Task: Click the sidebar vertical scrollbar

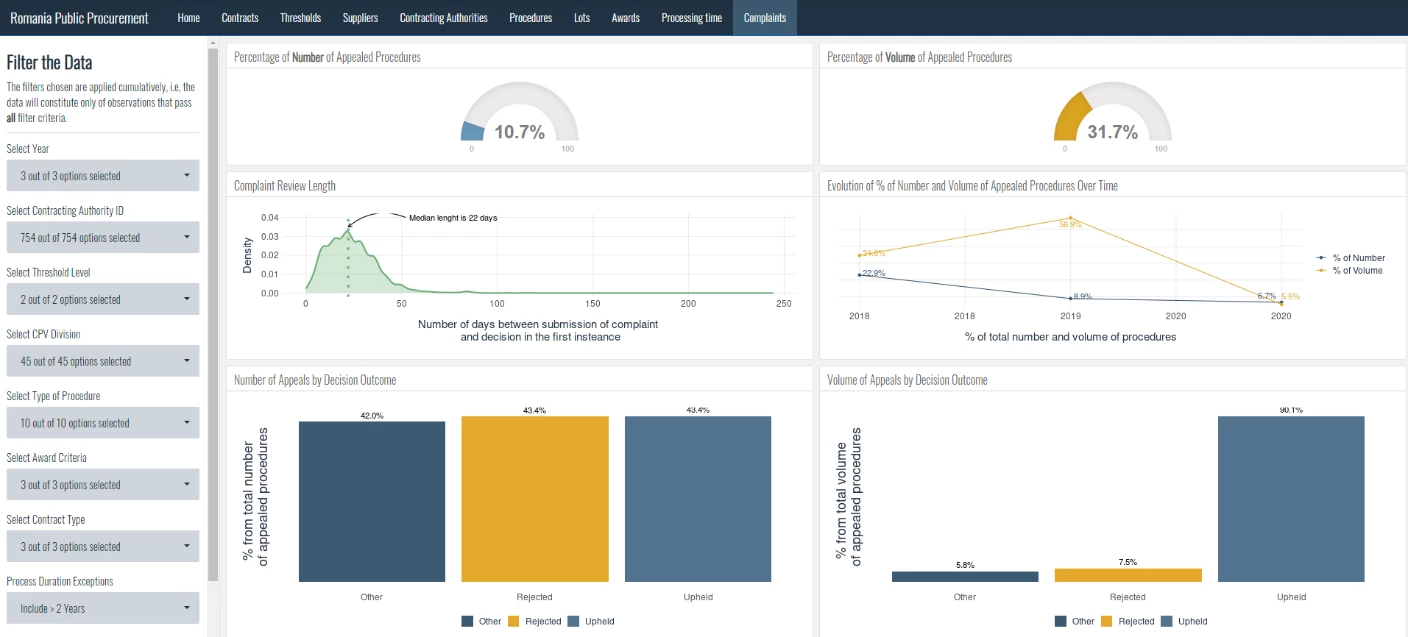Action: tap(212, 313)
